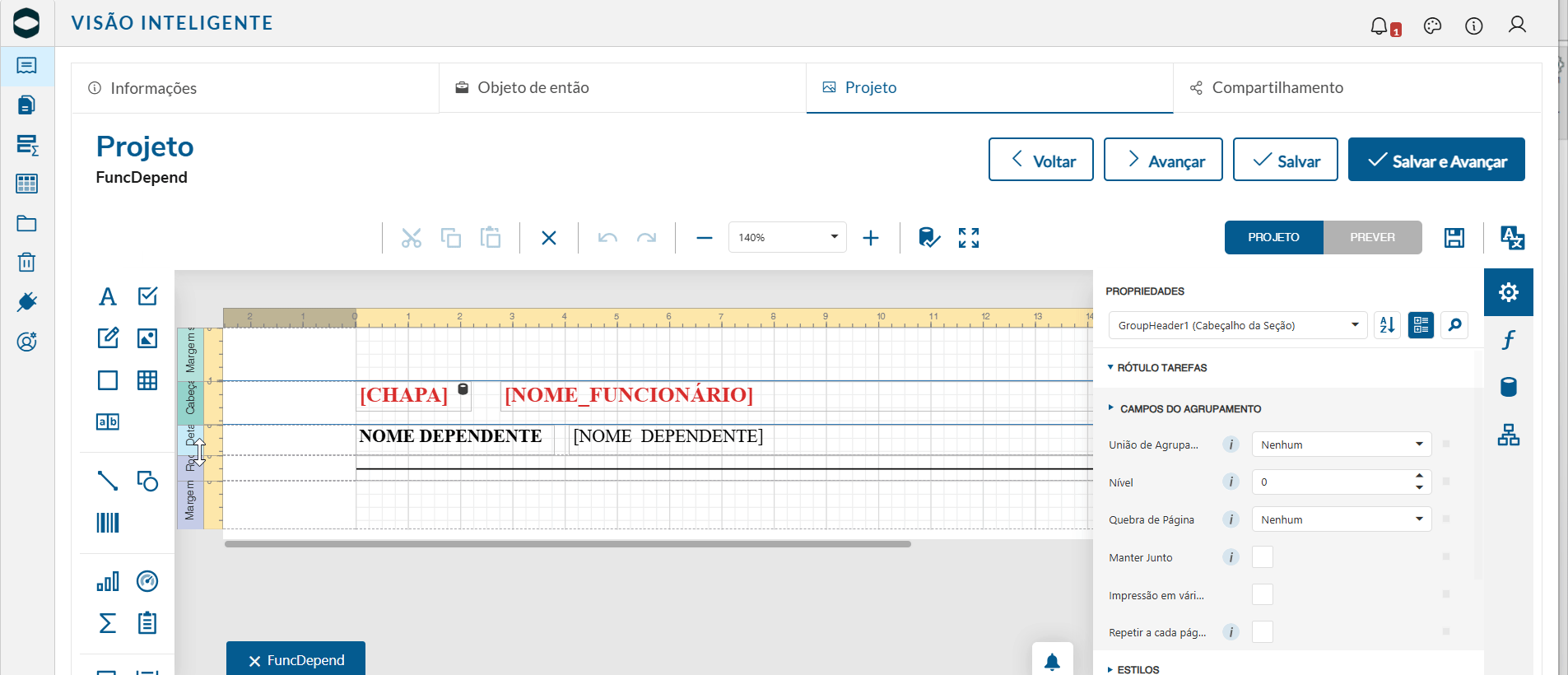Close the FuncDepend bottom tab
Viewport: 1568px width, 675px height.
point(254,661)
